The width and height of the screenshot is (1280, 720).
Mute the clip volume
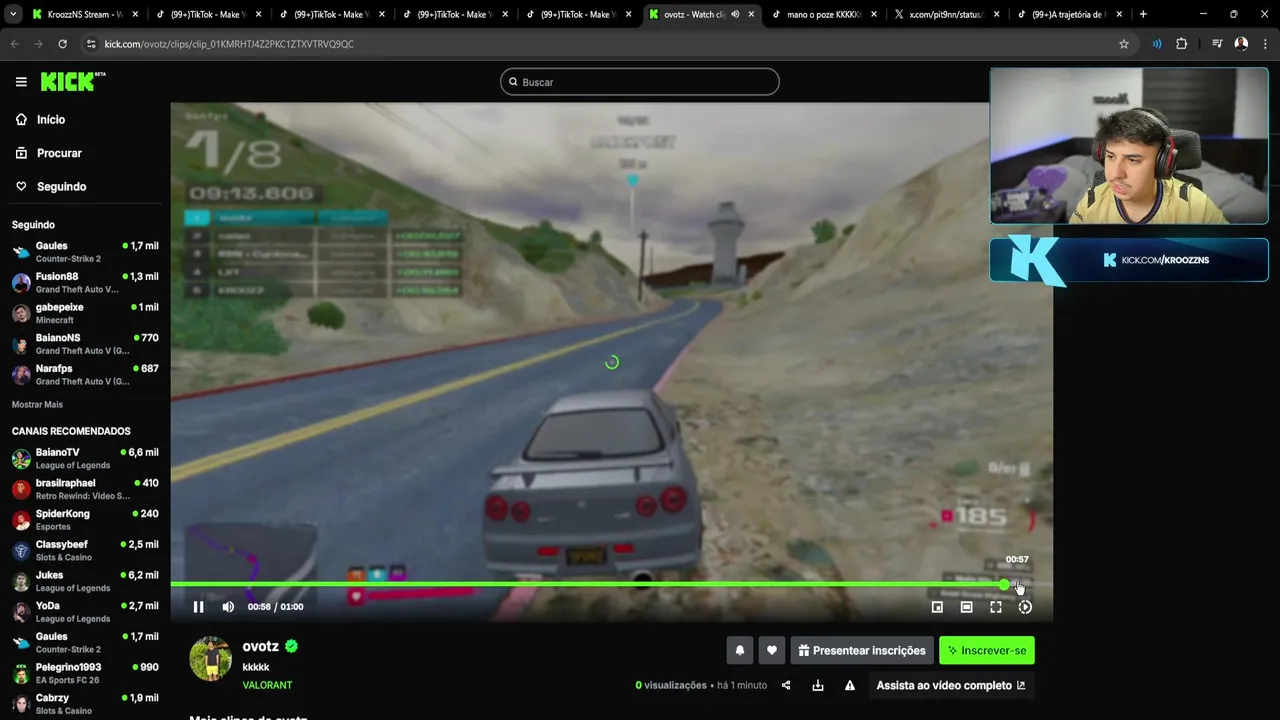(228, 607)
